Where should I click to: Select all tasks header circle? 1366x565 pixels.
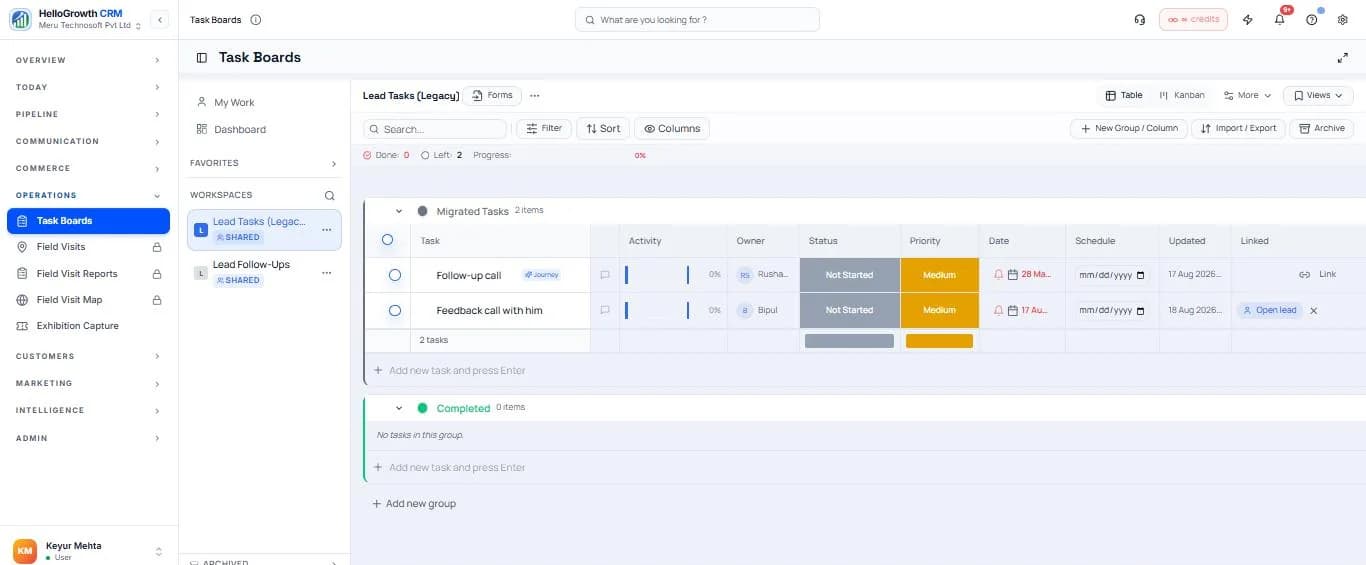tap(388, 240)
